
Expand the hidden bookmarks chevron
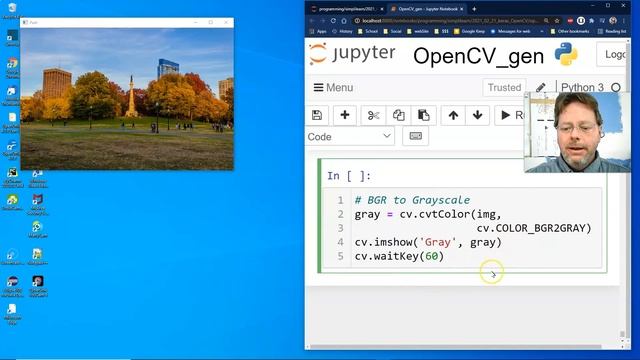(x=542, y=31)
